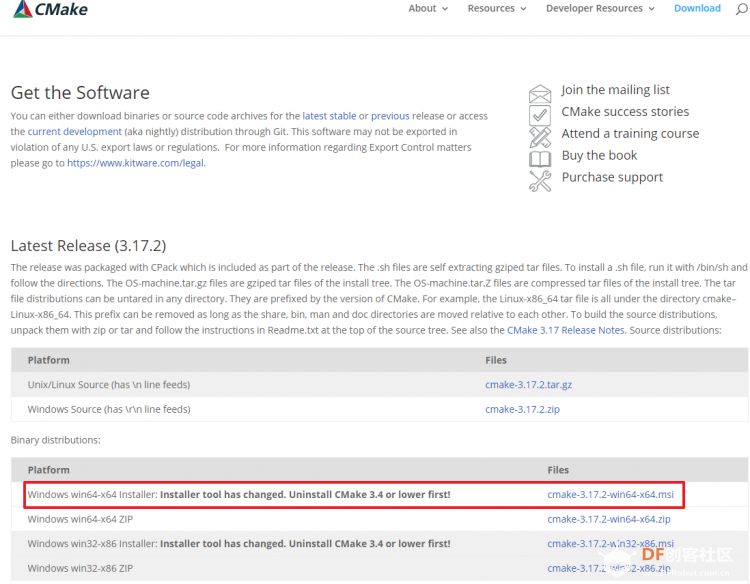Viewport: 750px width, 584px height.
Task: Download cmake-3.17.2-win64-x64.msi installer
Action: (x=610, y=495)
